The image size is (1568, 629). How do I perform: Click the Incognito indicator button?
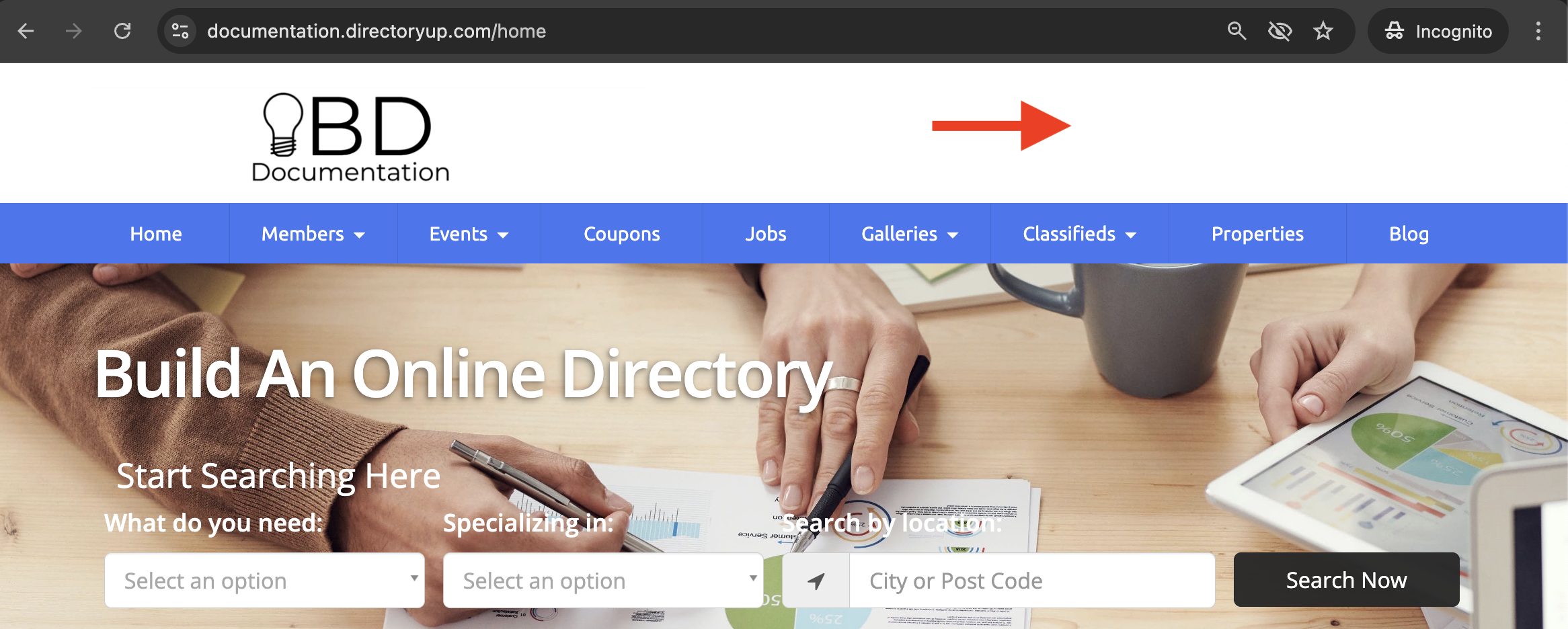(x=1438, y=31)
